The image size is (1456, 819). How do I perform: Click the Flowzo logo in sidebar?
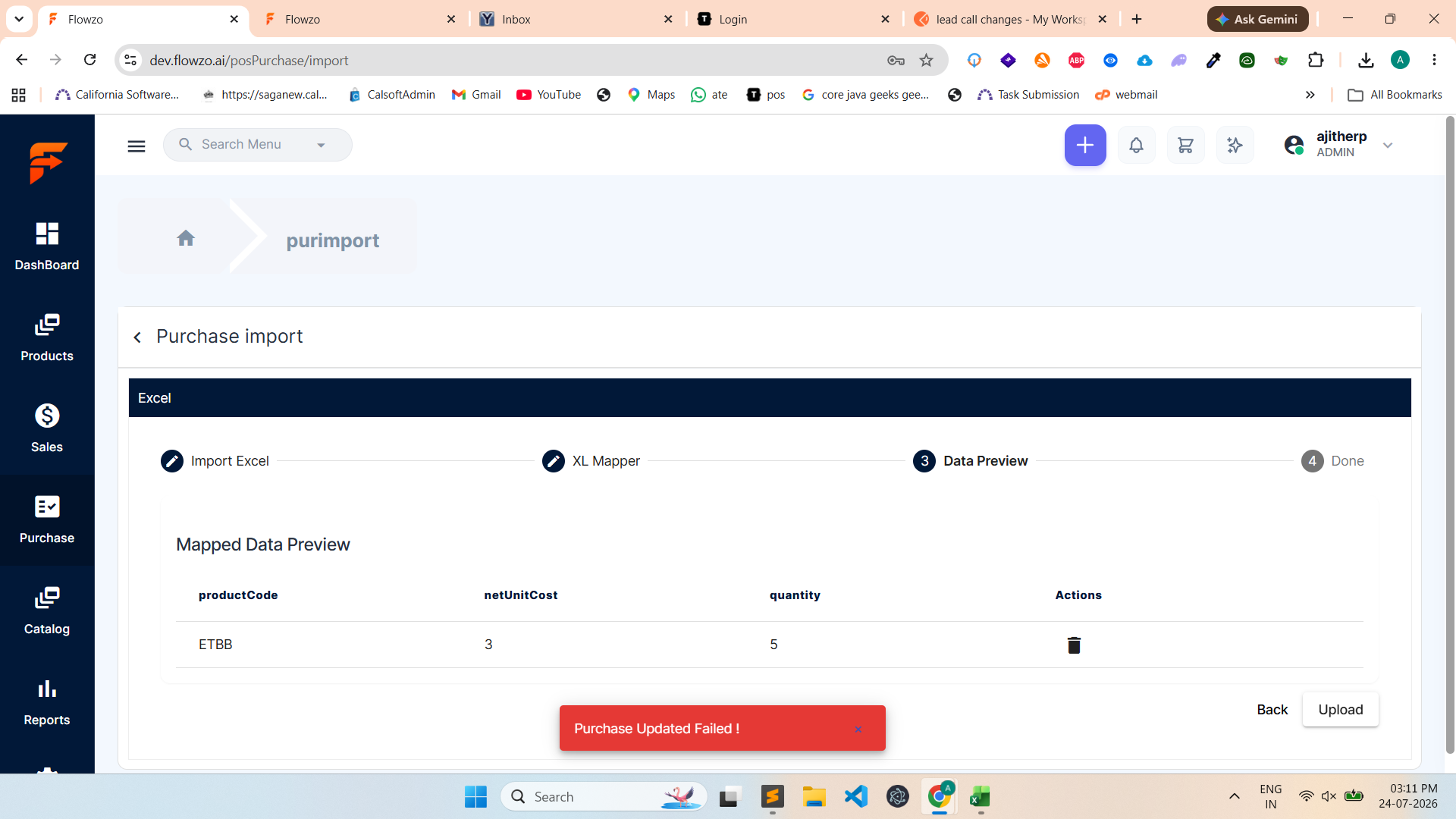(48, 163)
